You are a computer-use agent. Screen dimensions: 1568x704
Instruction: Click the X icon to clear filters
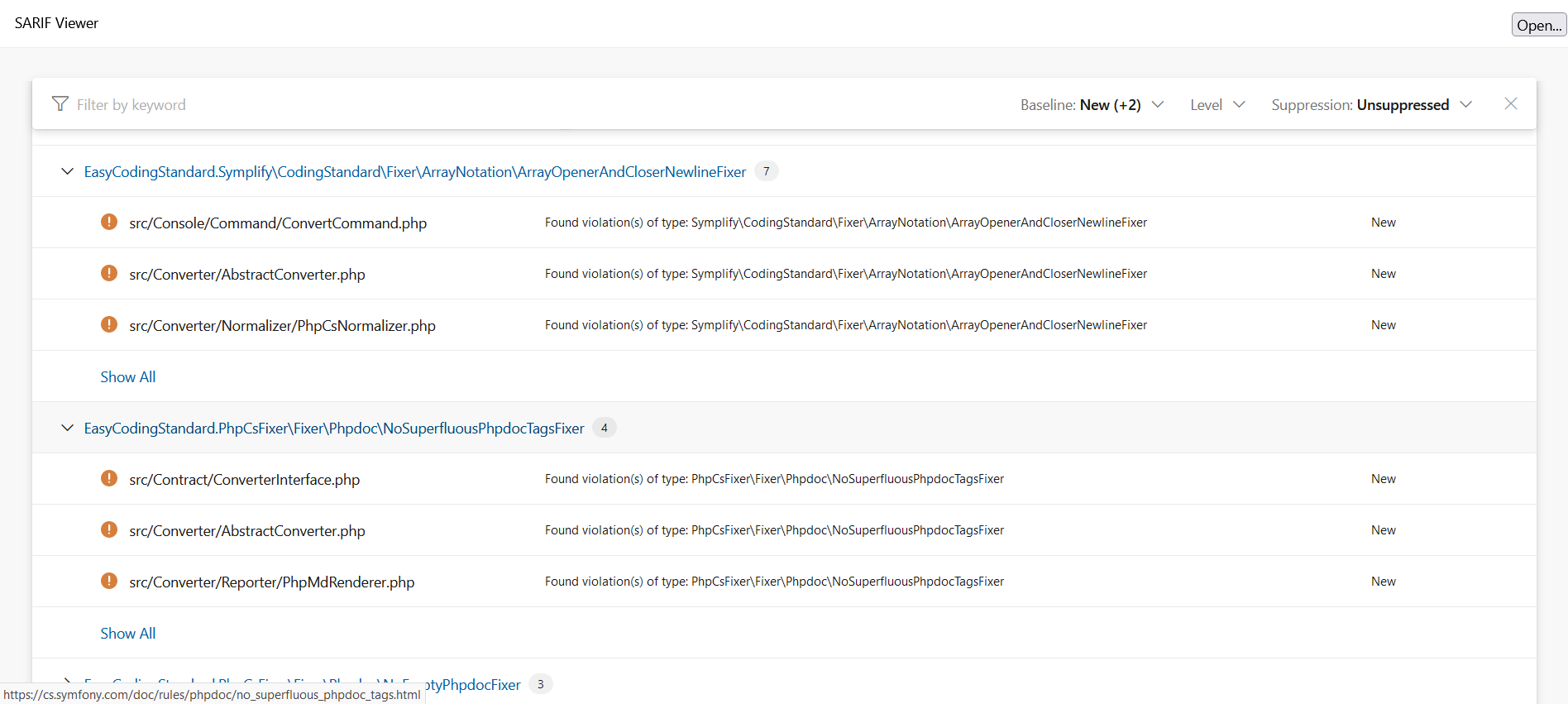click(1510, 104)
